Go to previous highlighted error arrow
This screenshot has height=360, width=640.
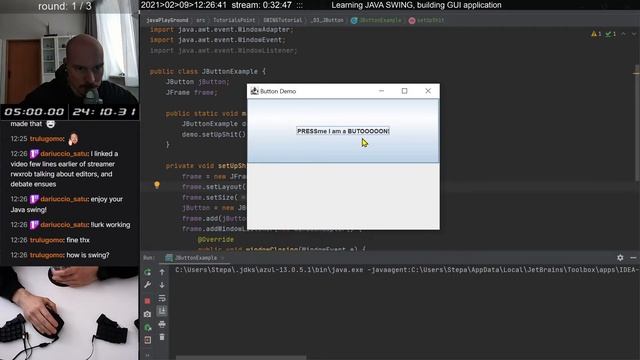point(623,34)
